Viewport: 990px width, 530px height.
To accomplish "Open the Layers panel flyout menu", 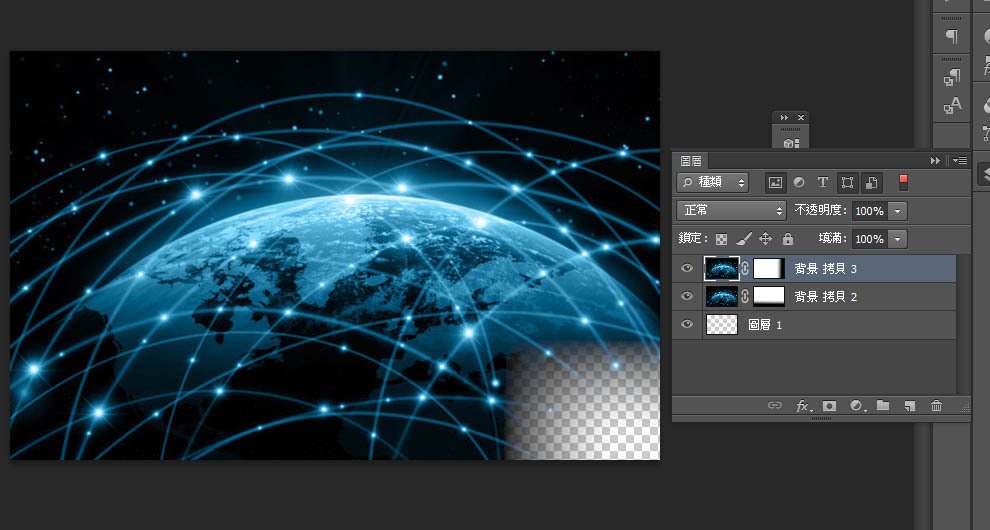I will (960, 161).
